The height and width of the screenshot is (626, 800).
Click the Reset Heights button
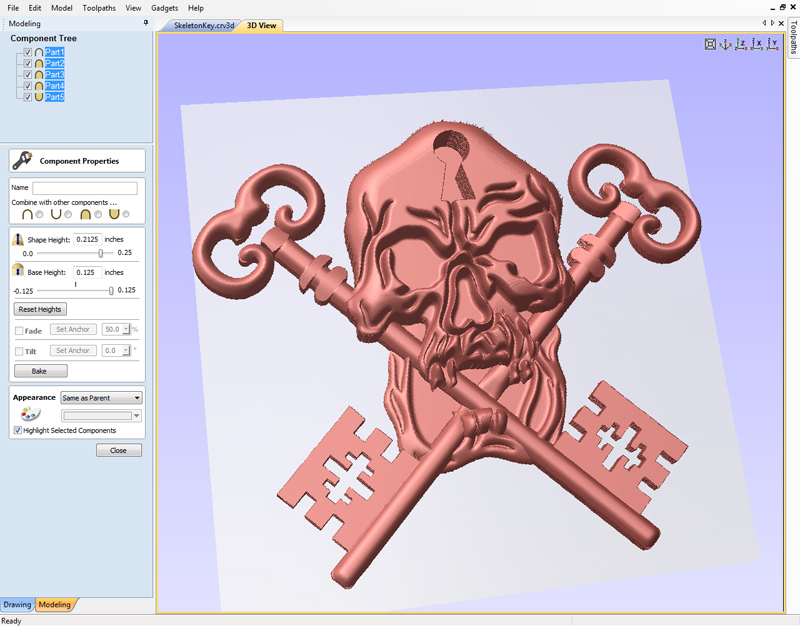click(40, 309)
